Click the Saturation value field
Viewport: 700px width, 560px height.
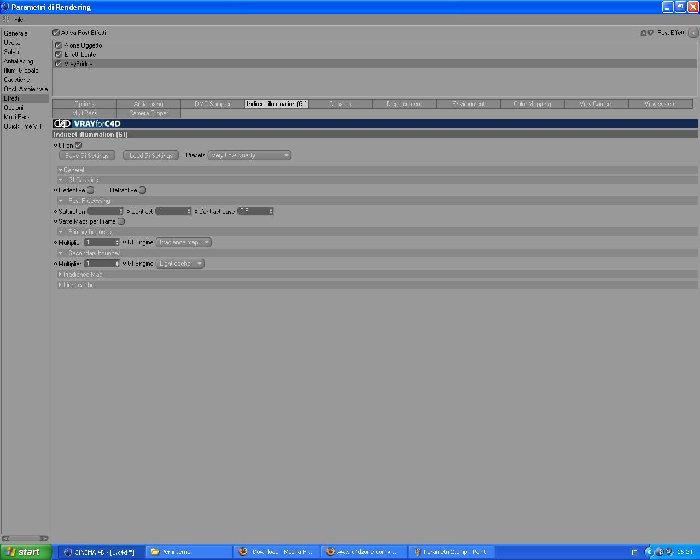click(105, 211)
